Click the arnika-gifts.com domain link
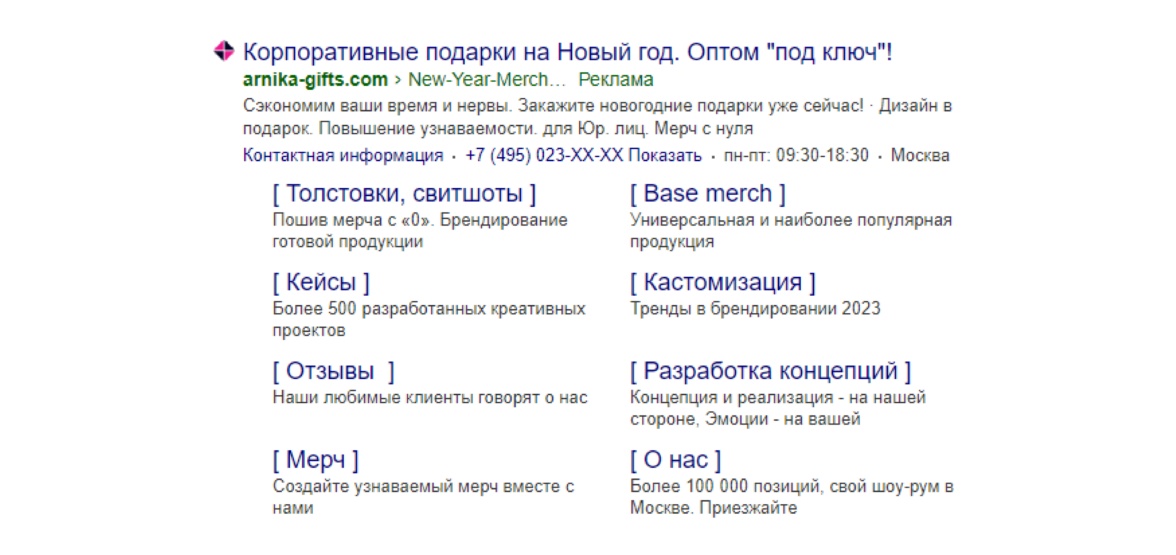Image resolution: width=1176 pixels, height=555 pixels. click(315, 80)
